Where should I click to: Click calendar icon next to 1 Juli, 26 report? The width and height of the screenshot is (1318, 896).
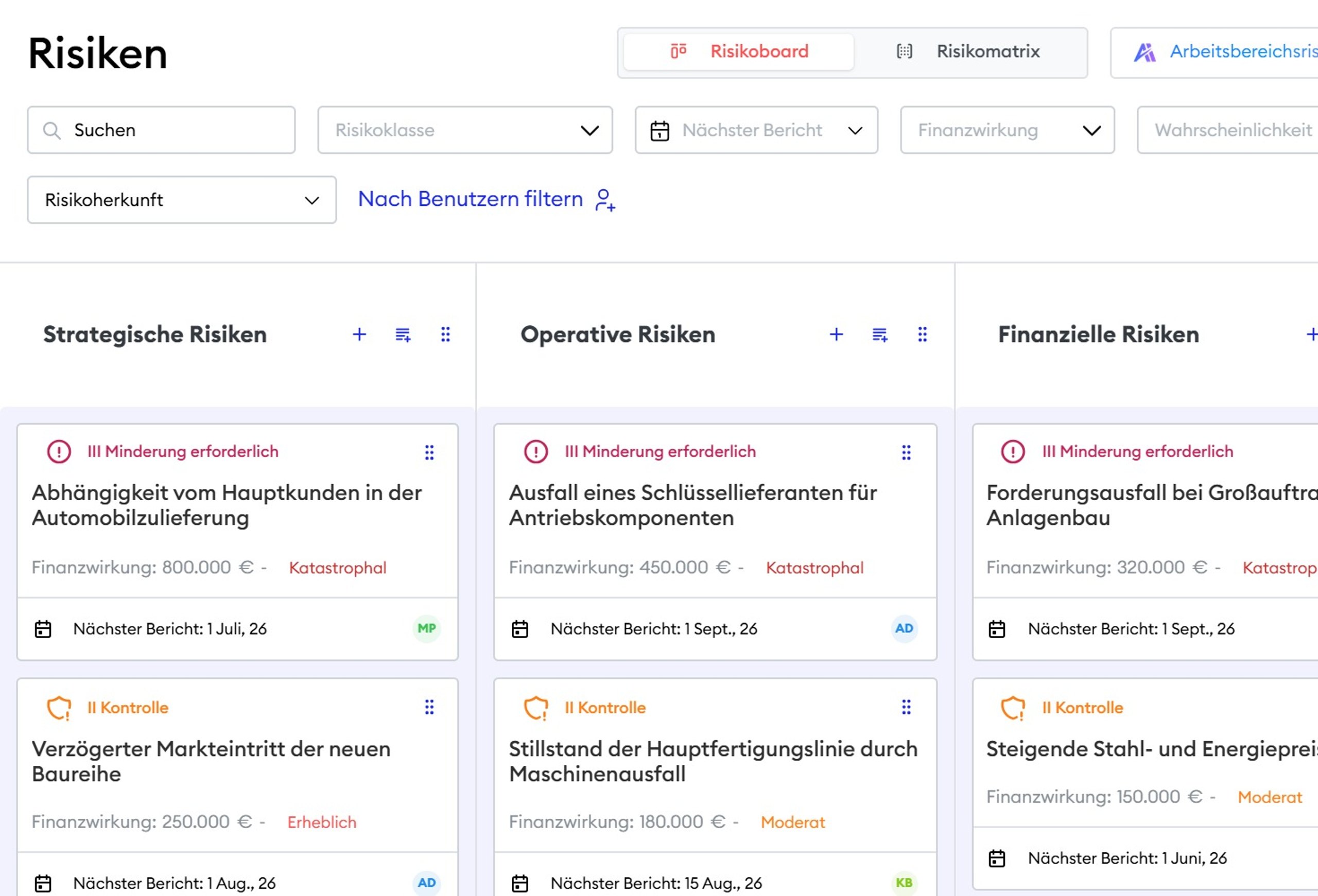point(43,629)
